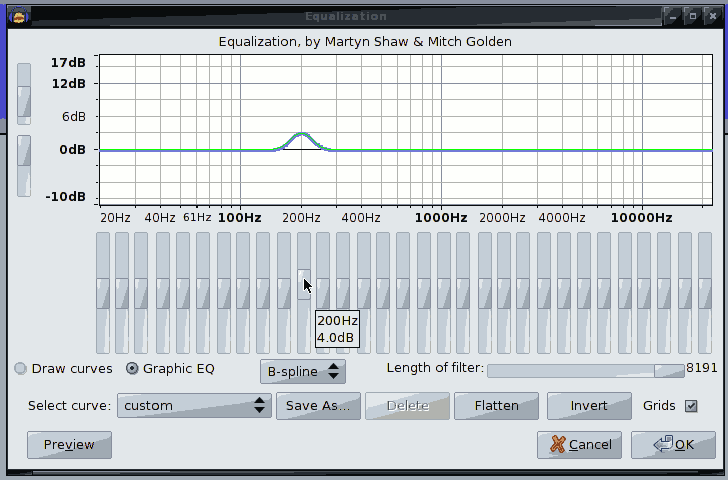
Task: Click the upper maximum dB vertical slider
Action: coord(24,94)
